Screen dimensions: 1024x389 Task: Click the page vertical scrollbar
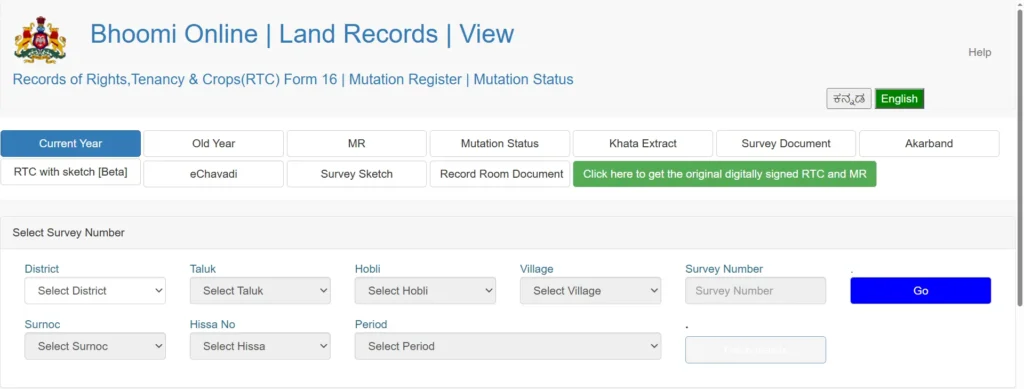[x=1019, y=157]
